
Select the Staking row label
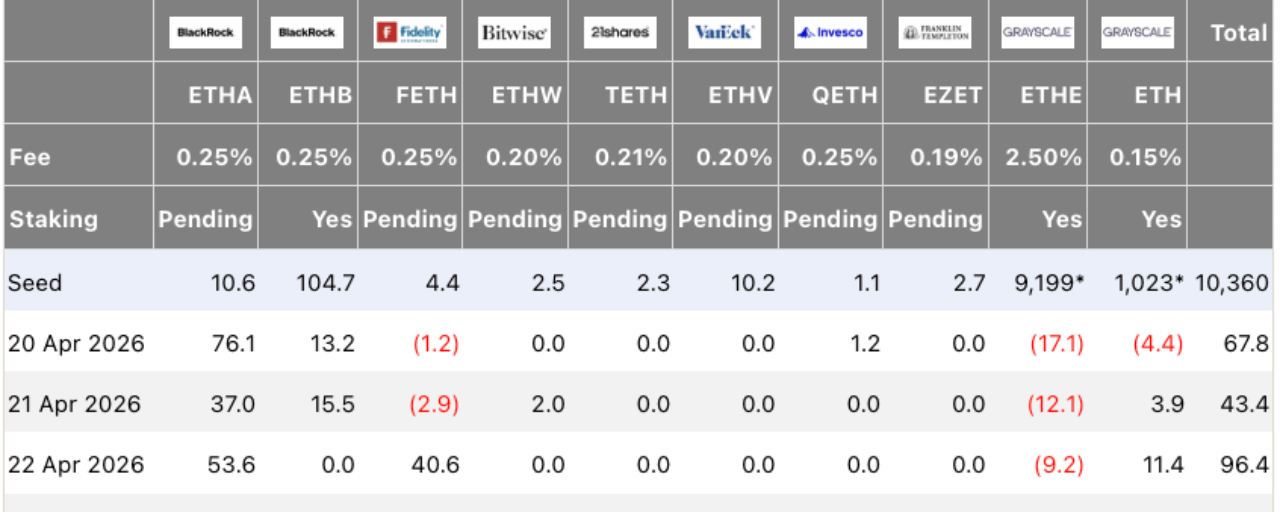[53, 220]
